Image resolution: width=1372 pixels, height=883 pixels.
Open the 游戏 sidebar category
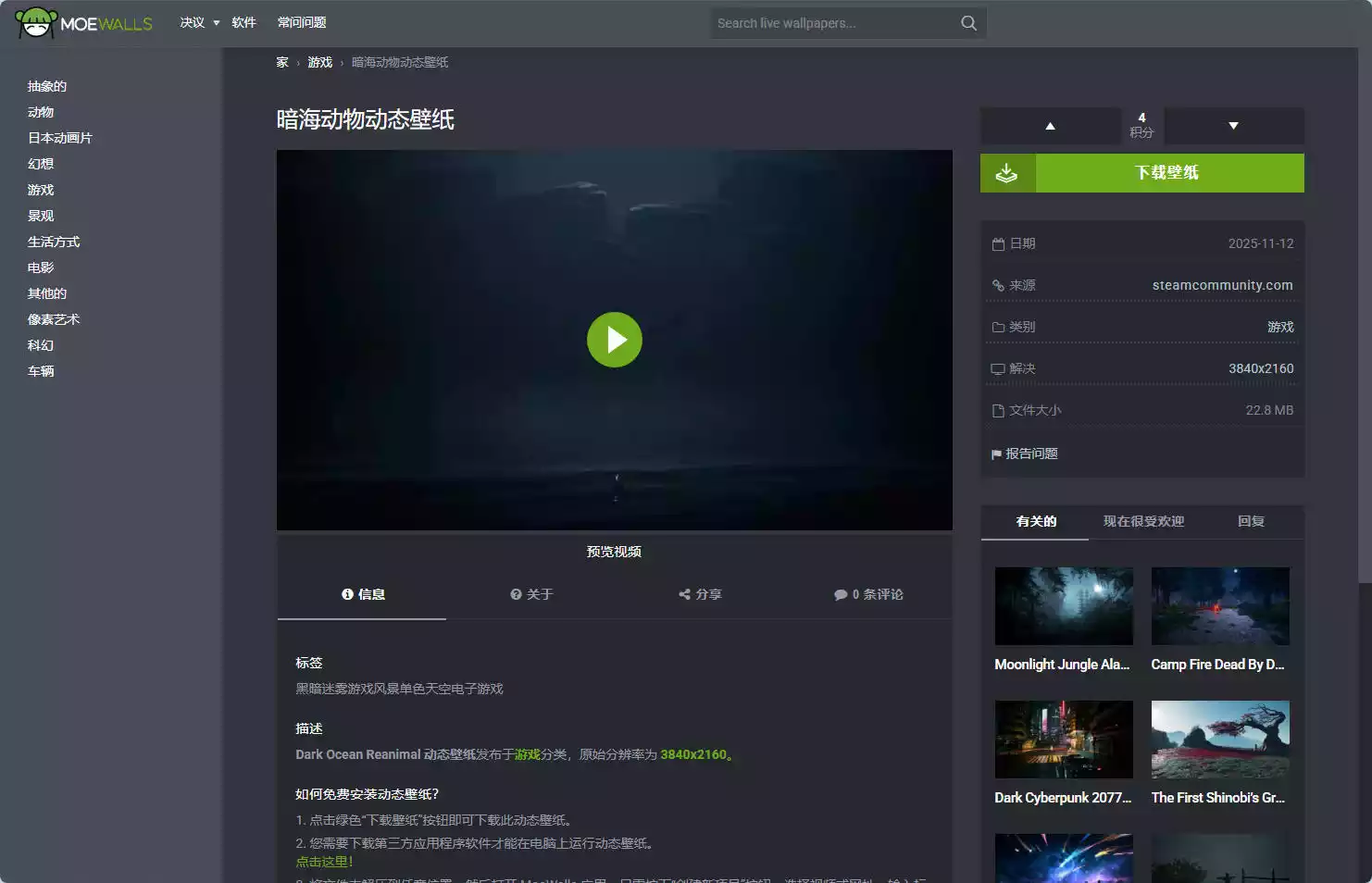tap(41, 190)
